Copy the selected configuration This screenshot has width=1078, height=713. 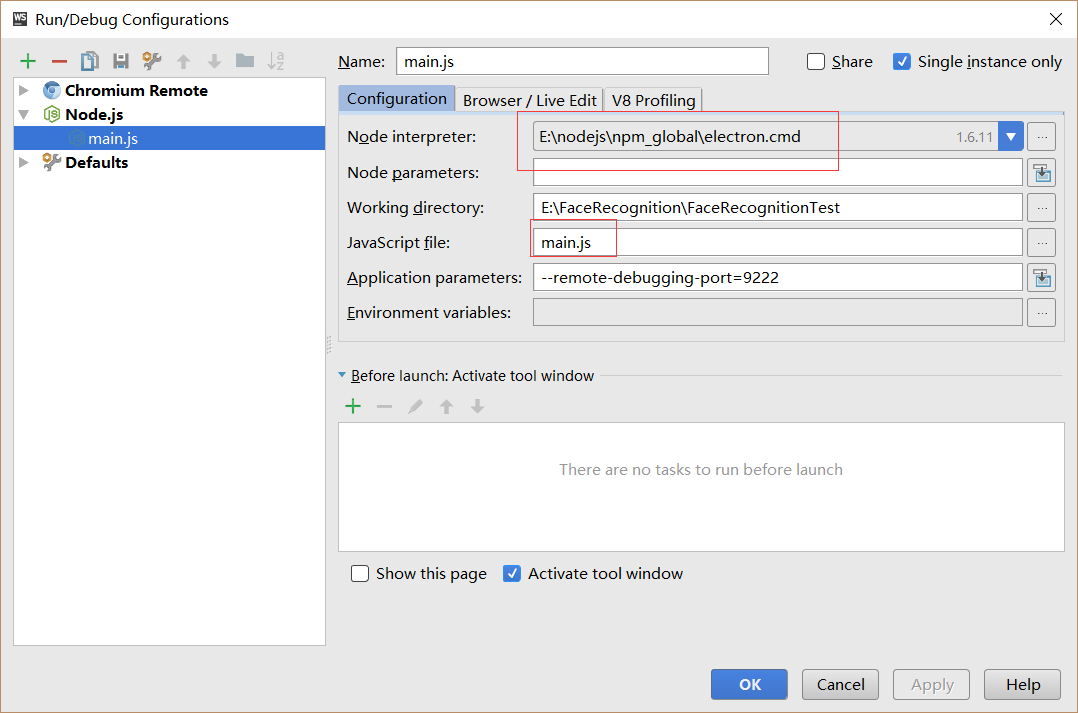pyautogui.click(x=90, y=61)
